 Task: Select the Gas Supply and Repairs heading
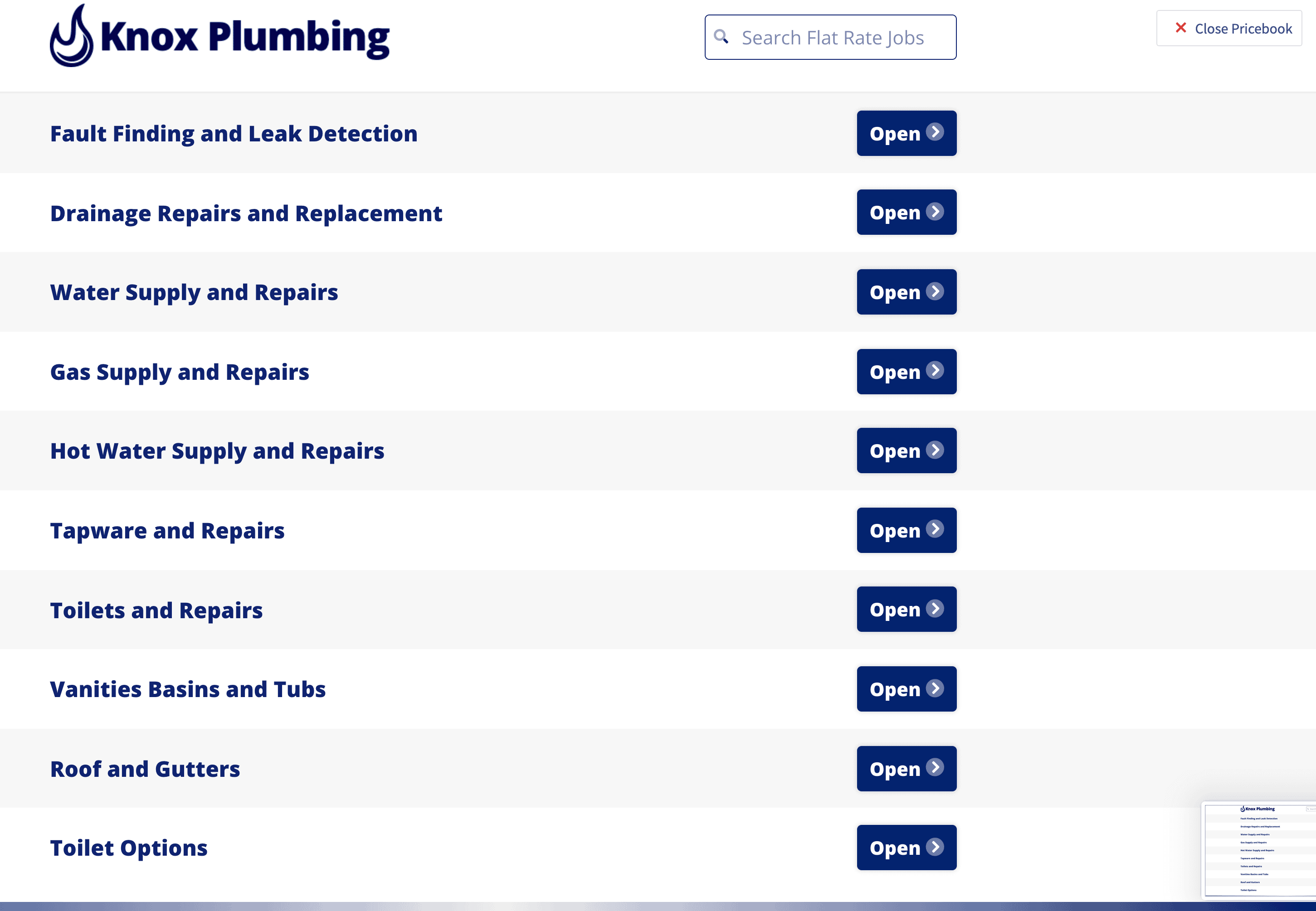point(179,372)
